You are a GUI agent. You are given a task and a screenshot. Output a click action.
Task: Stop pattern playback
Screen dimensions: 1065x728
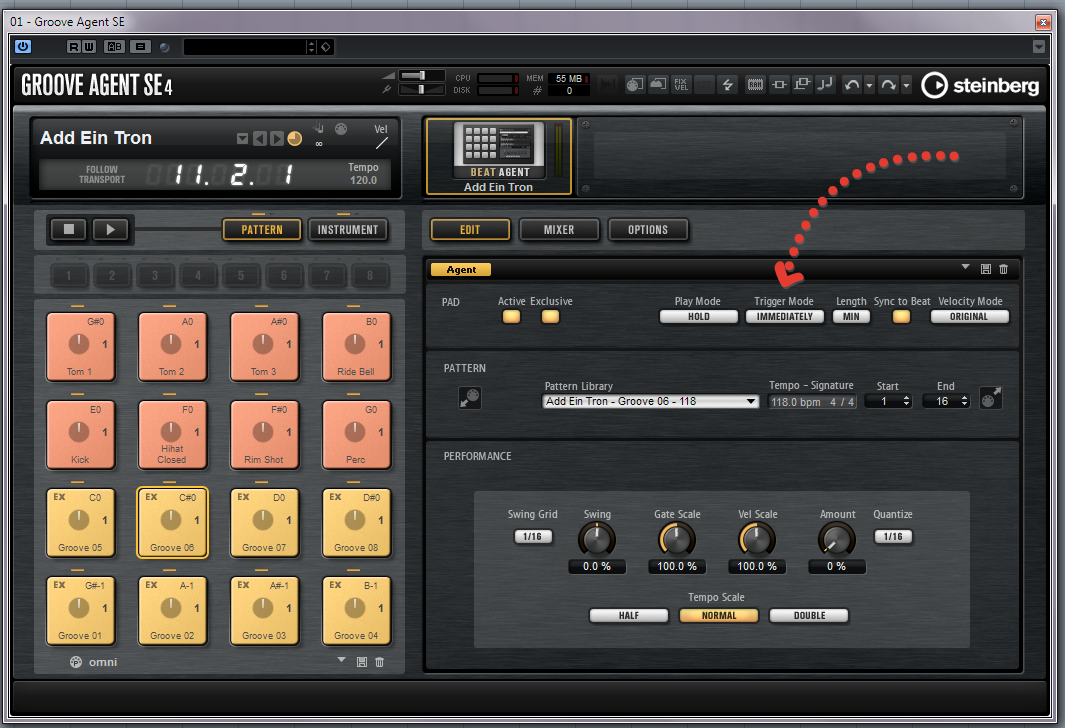[x=69, y=230]
